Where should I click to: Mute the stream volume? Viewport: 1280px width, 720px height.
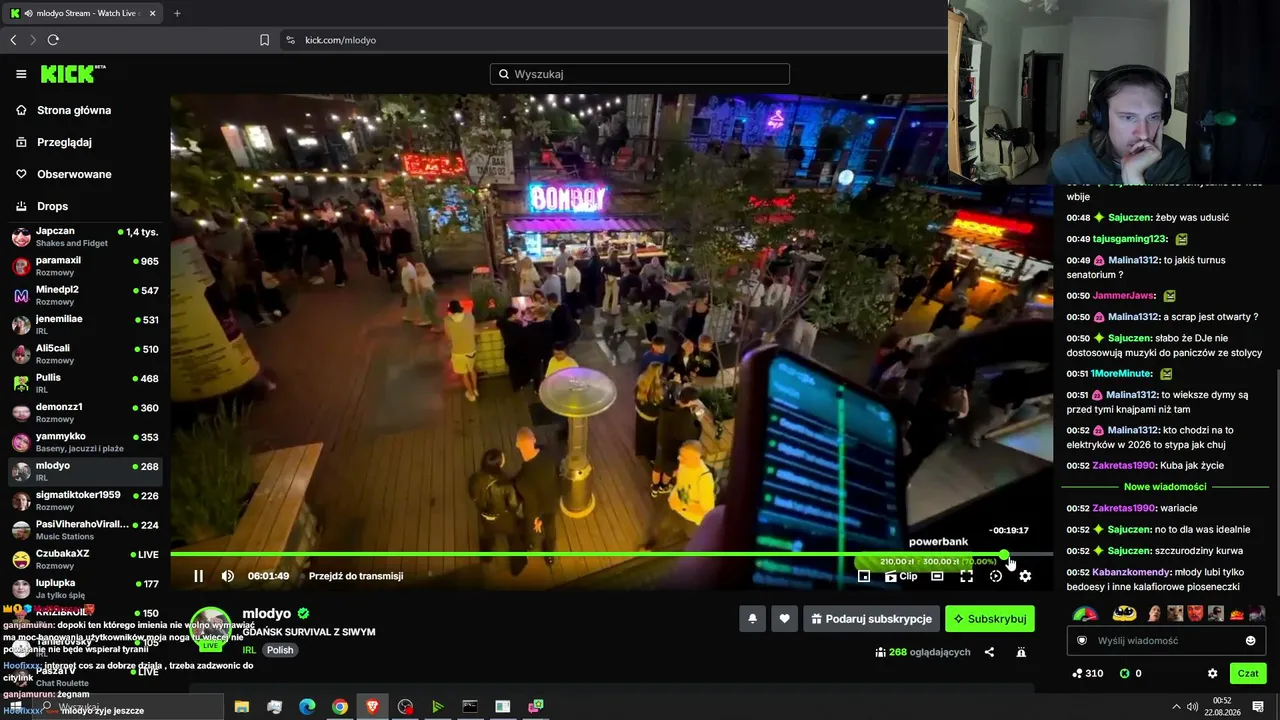point(228,576)
